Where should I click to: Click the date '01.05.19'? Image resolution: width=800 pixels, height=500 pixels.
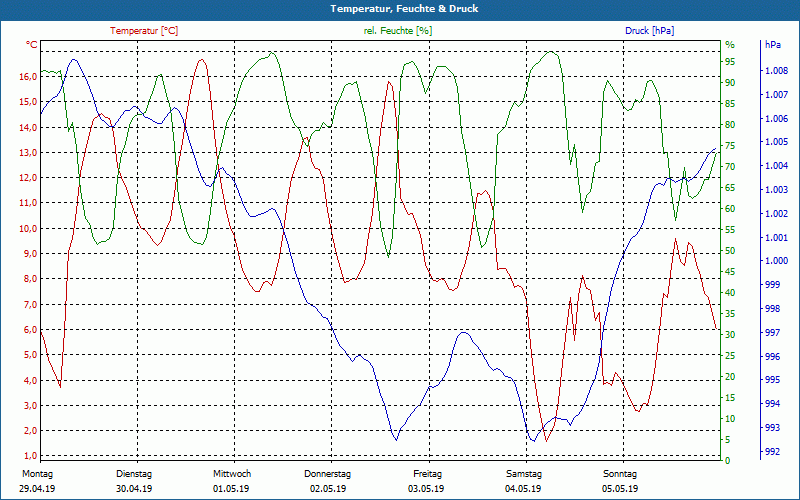point(231,489)
